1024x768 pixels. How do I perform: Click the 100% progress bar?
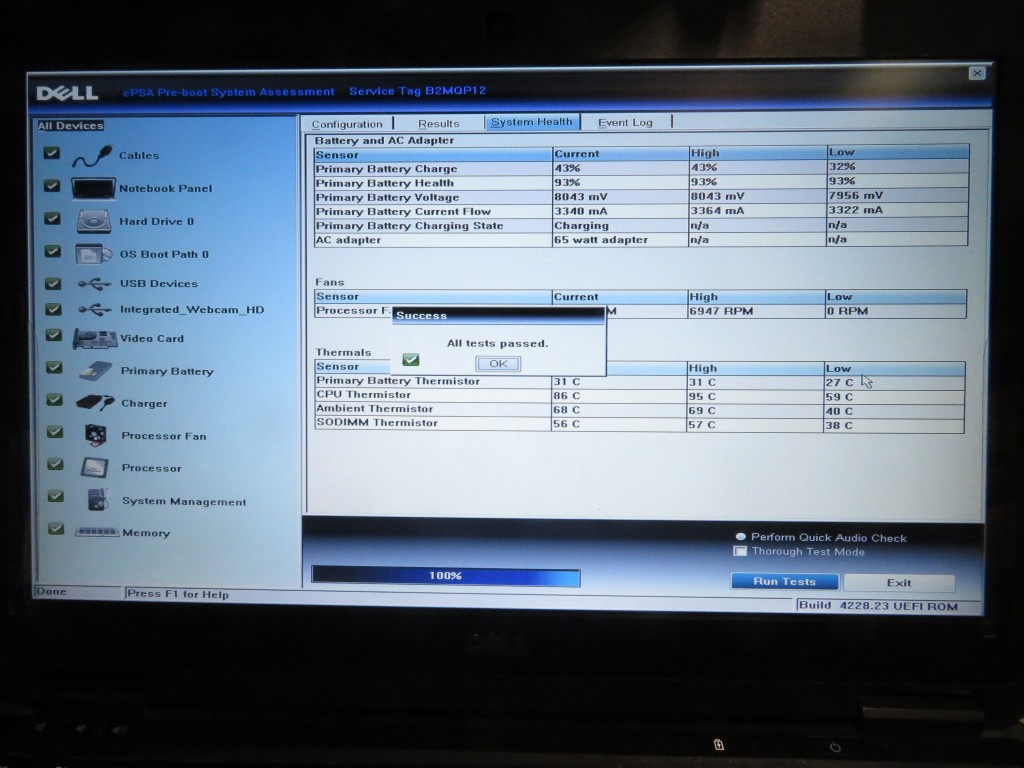tap(446, 576)
